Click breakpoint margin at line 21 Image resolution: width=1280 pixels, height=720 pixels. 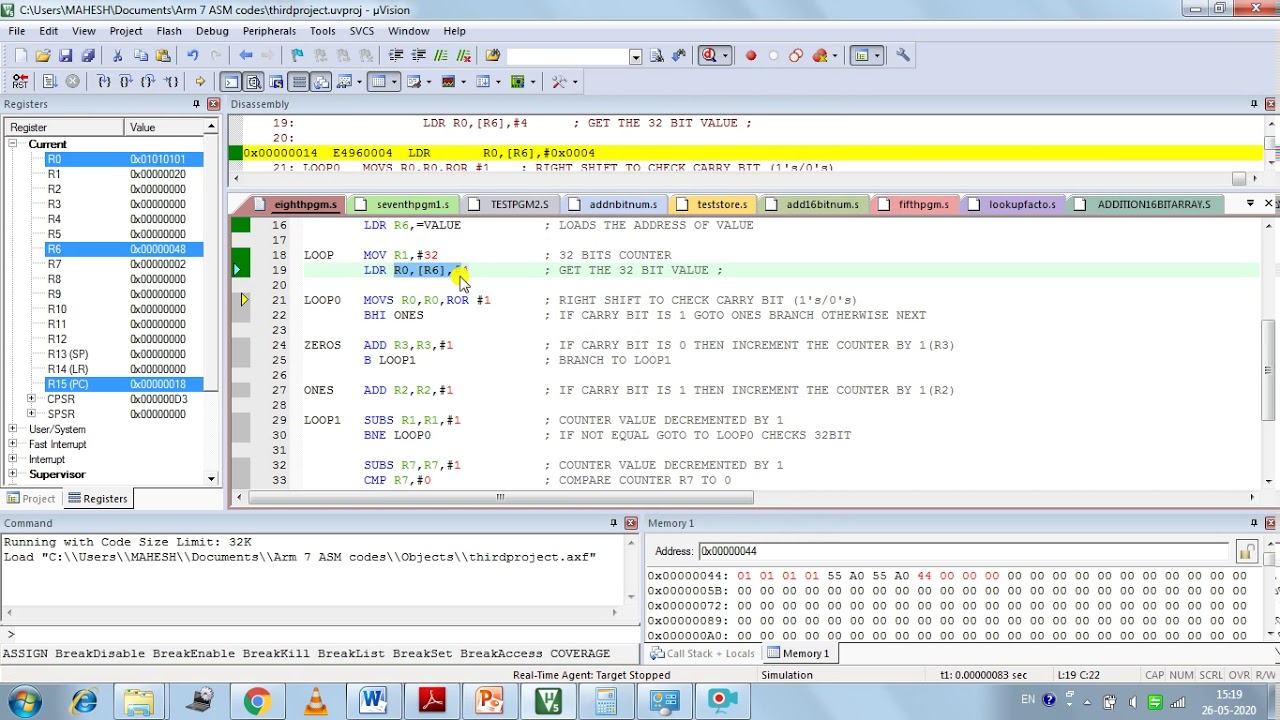coord(240,300)
